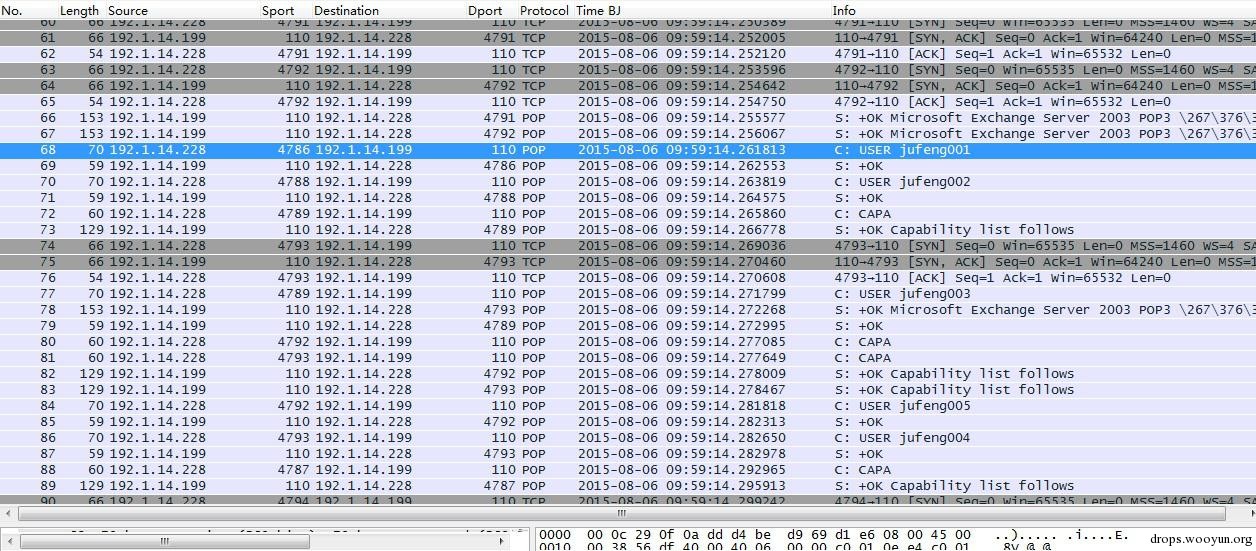This screenshot has width=1256, height=551.
Task: Select packet 86 USER jufeng004
Action: pos(628,438)
